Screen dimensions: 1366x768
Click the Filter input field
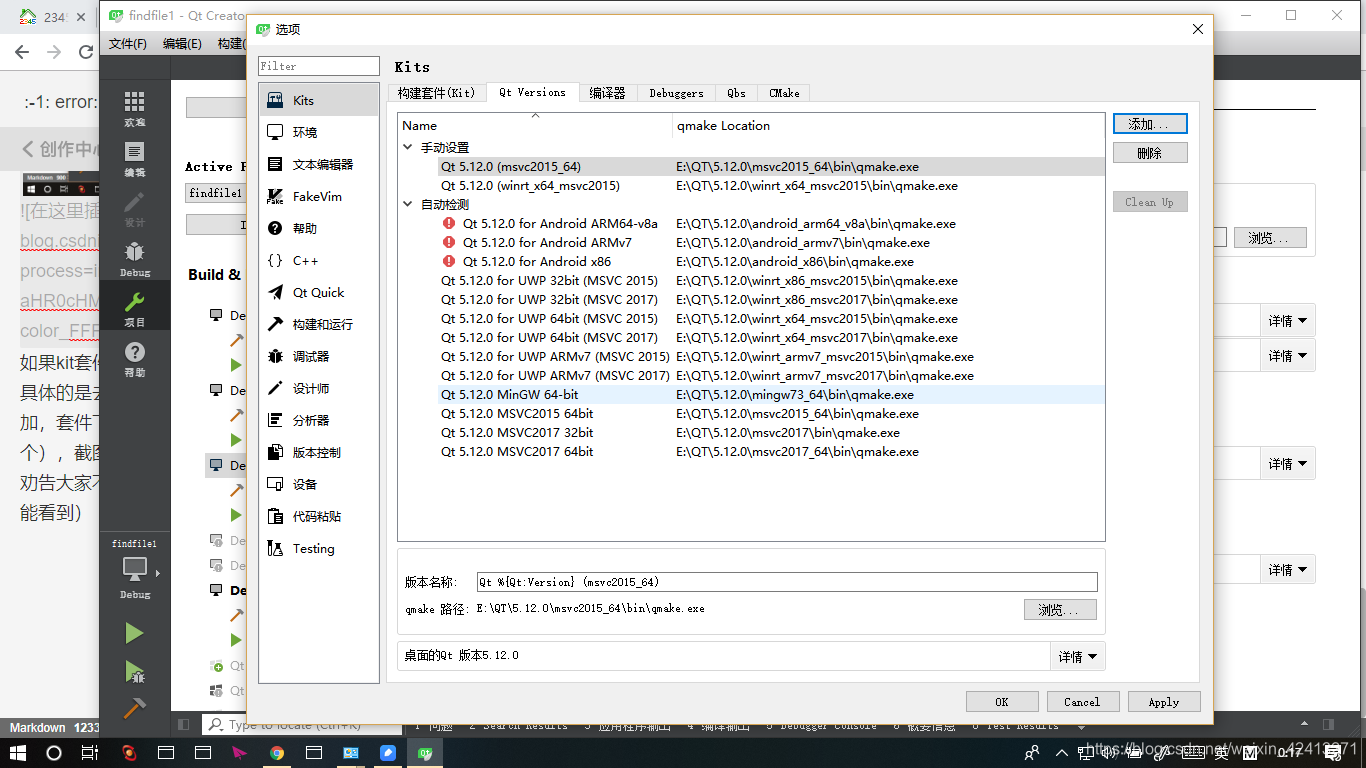318,66
